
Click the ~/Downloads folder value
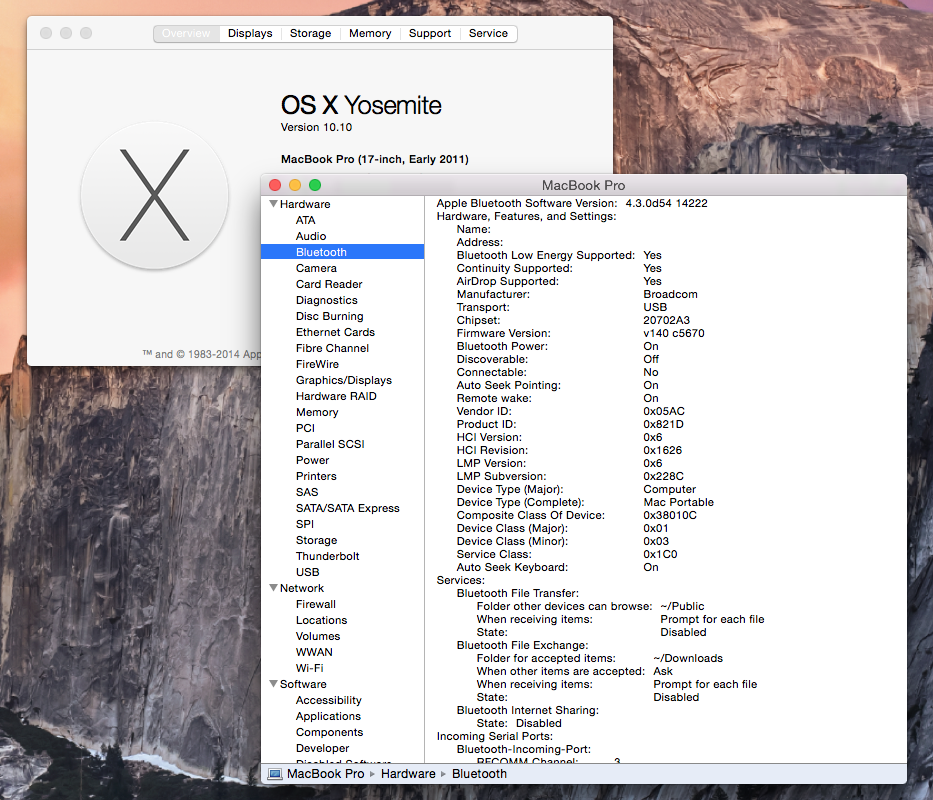[688, 658]
